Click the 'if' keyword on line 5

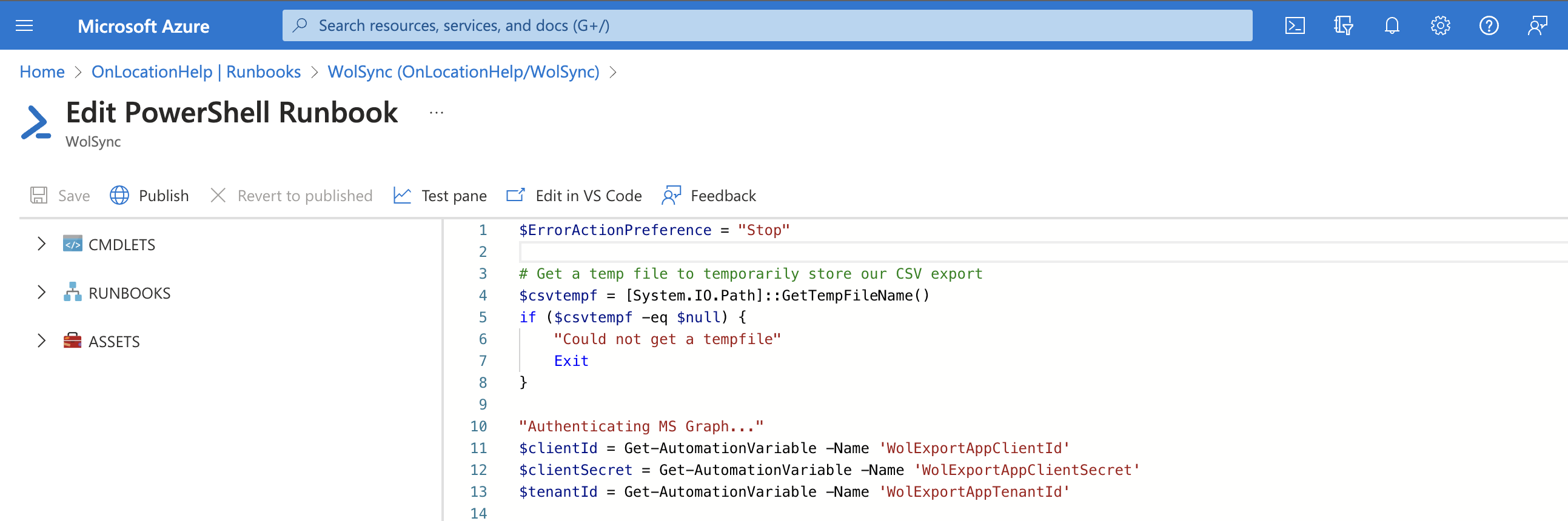[x=527, y=317]
